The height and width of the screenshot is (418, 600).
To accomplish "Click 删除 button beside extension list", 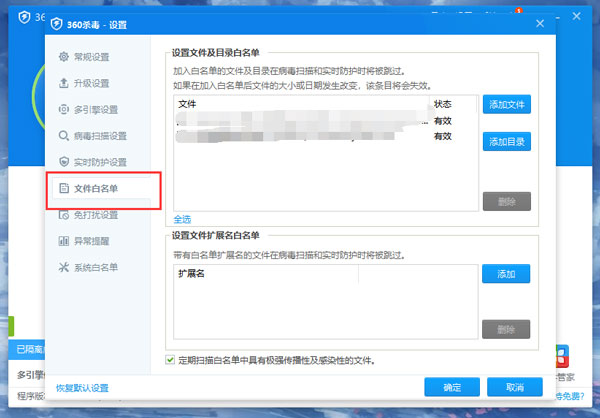I will 506,329.
